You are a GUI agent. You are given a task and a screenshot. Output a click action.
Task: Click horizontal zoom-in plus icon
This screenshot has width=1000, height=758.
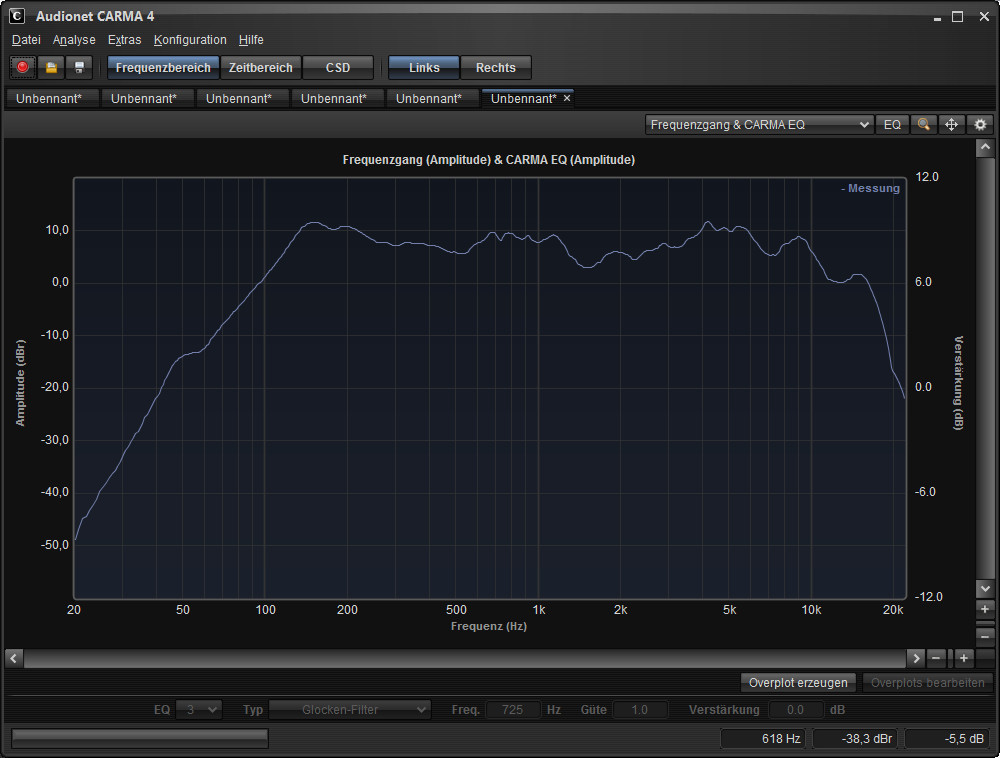click(964, 658)
